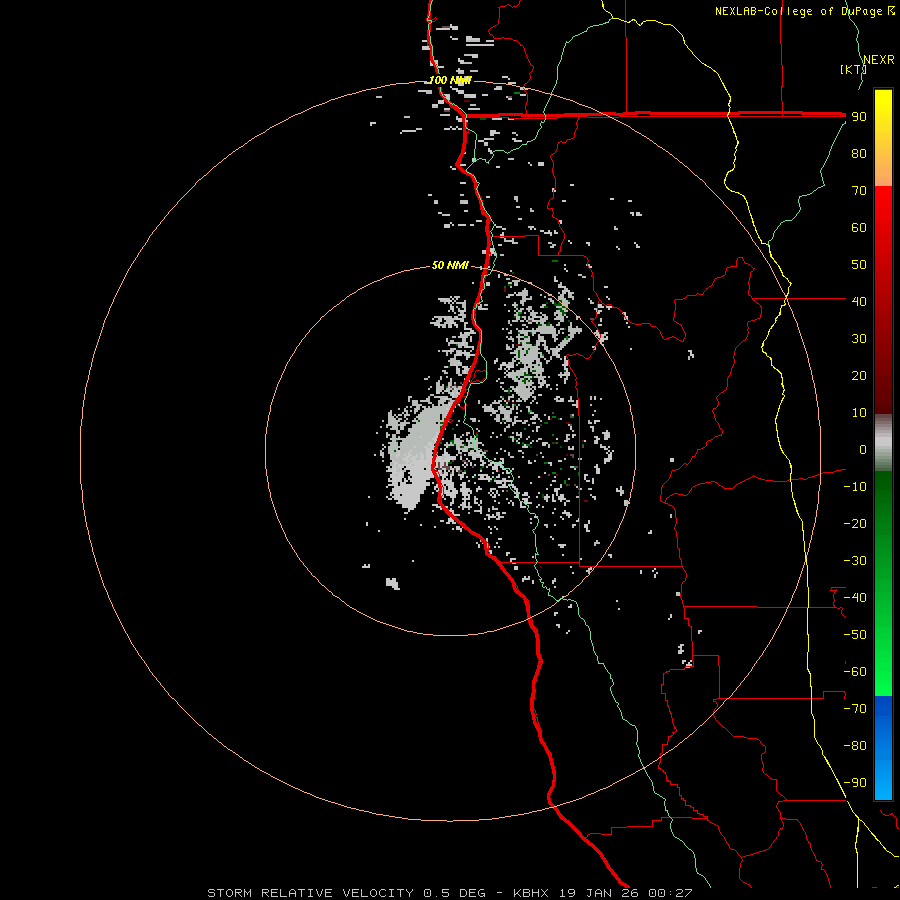Screen dimensions: 900x900
Task: Click the -90 tick label on the scale
Action: (855, 783)
